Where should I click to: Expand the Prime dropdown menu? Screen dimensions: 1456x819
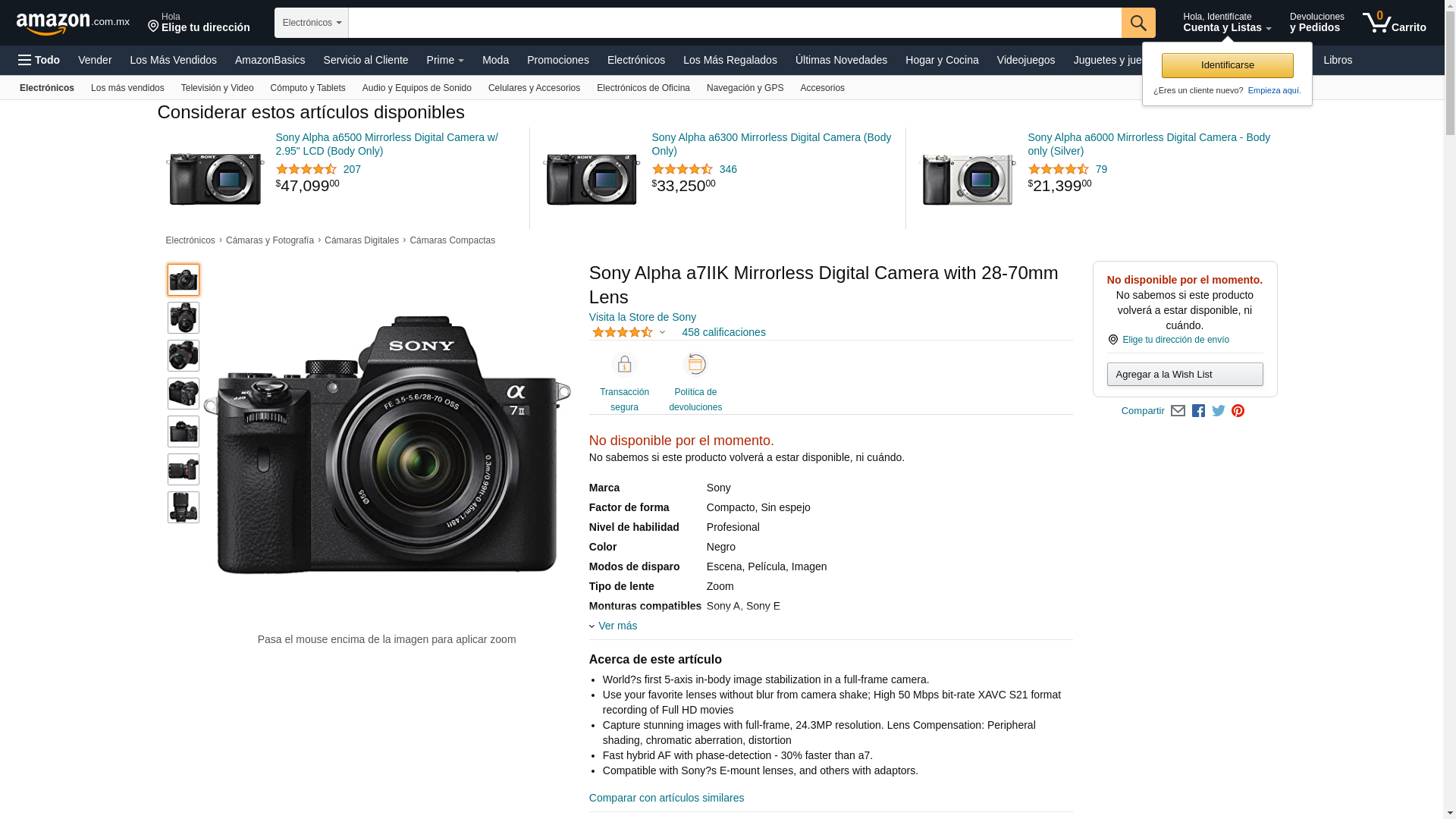(x=445, y=60)
